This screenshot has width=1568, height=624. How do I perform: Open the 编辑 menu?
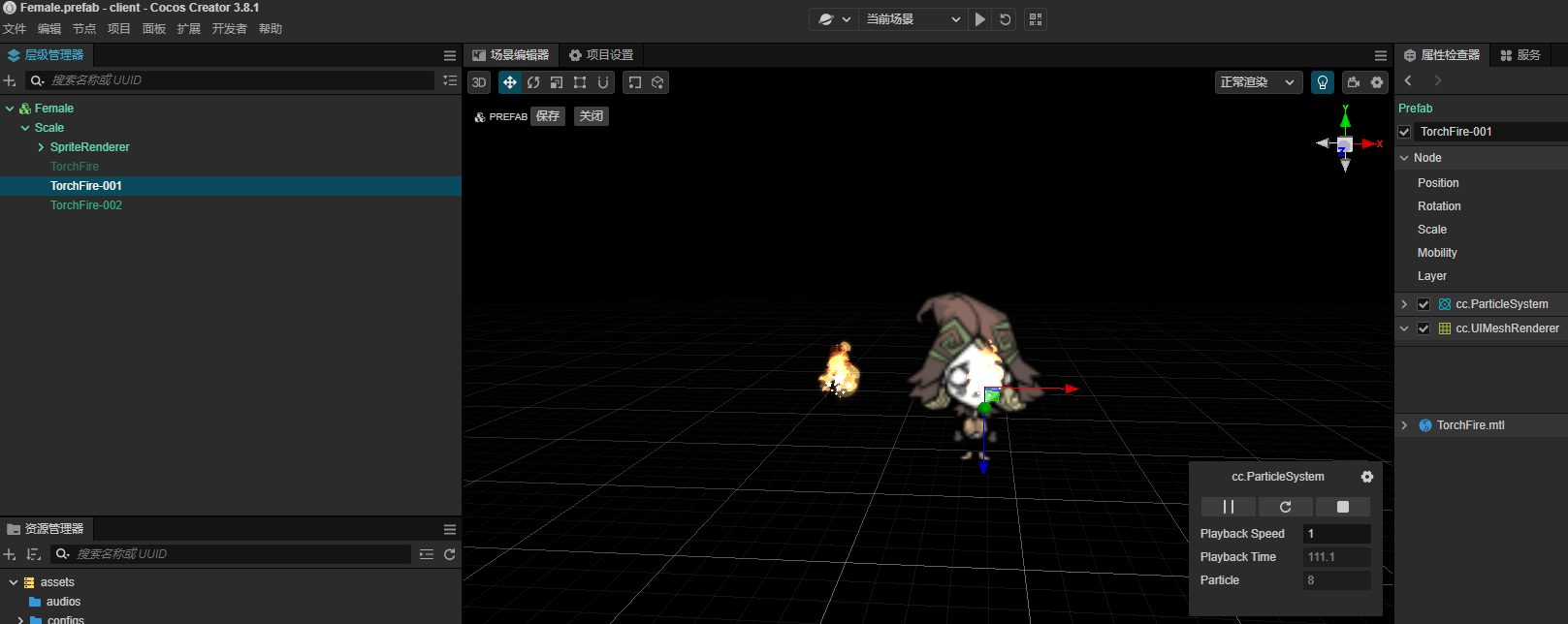pos(49,29)
